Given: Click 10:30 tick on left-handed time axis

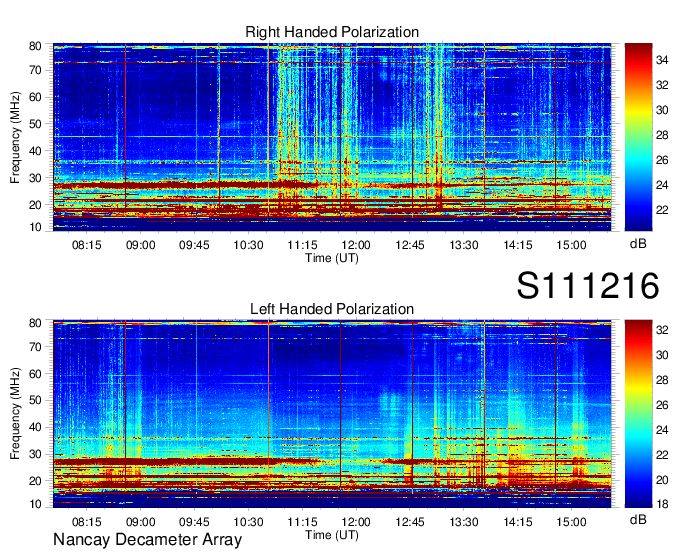Looking at the screenshot, I should [x=248, y=522].
